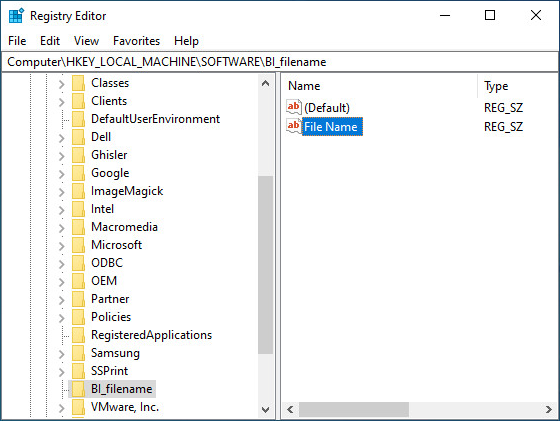Viewport: 560px width, 421px height.
Task: Click the horizontal scrollbar thumb in values pane
Action: point(354,409)
